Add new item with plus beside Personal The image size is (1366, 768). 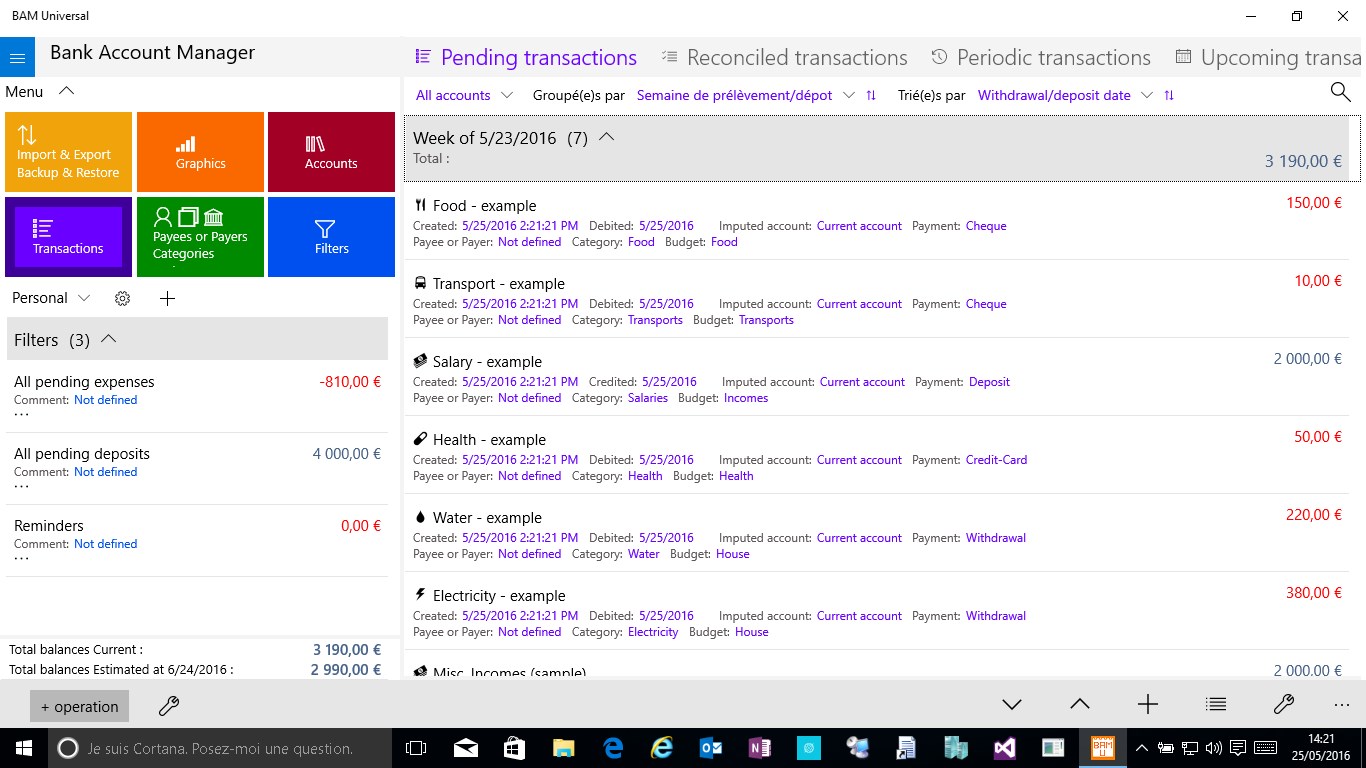coord(167,298)
